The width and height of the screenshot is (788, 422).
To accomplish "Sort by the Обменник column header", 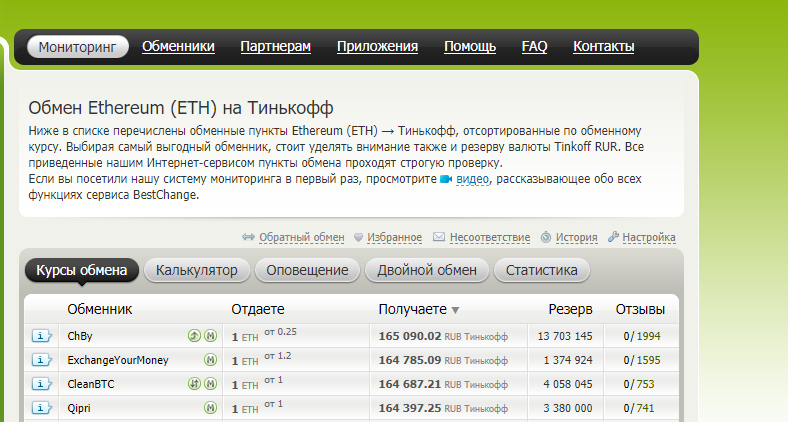I will (x=100, y=309).
